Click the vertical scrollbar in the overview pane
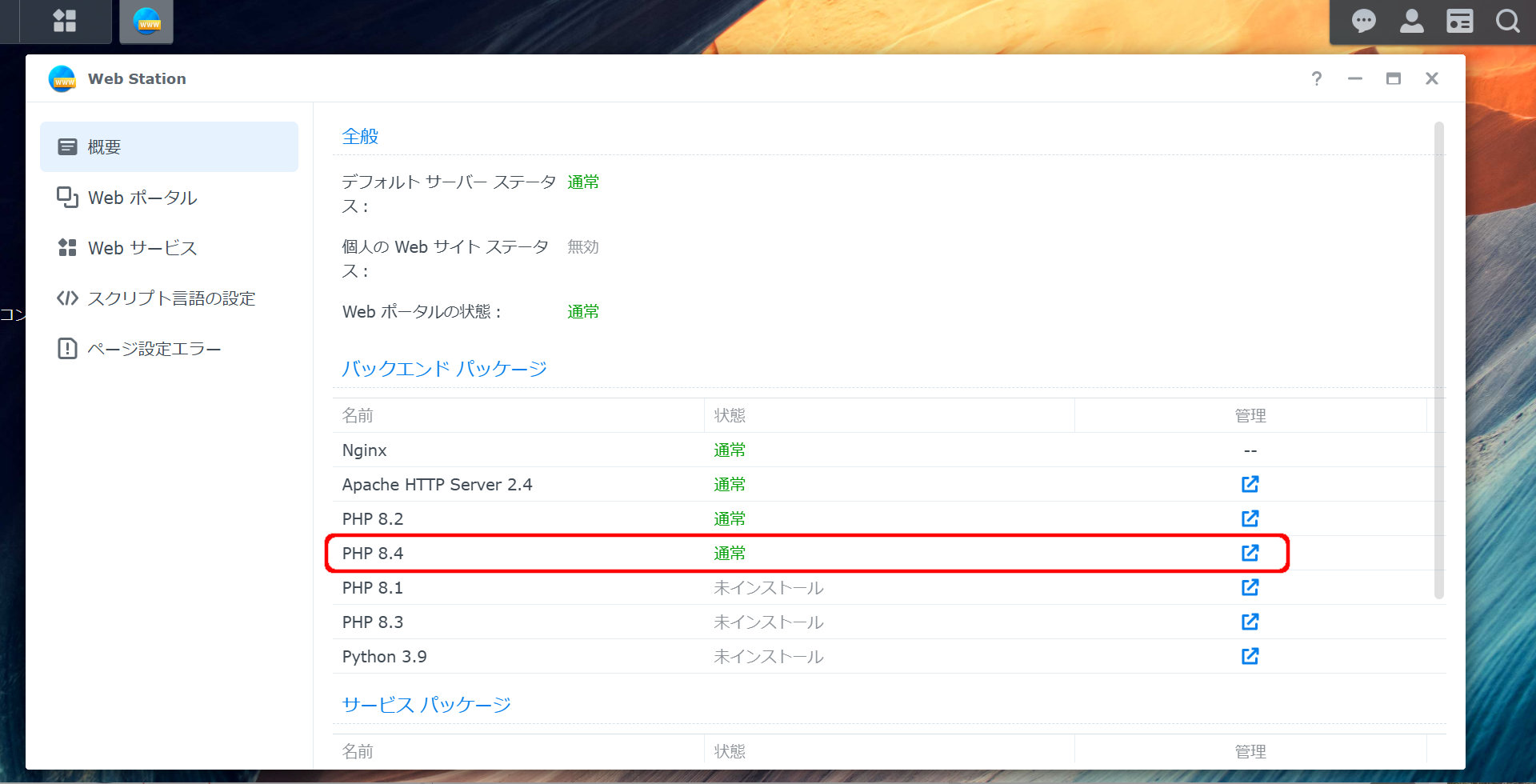The width and height of the screenshot is (1536, 784). [1439, 360]
